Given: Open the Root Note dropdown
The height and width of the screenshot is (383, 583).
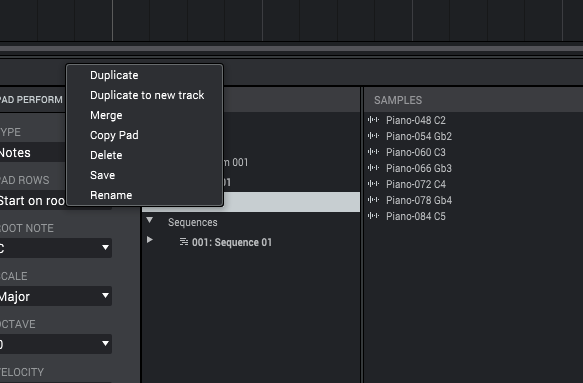Looking at the screenshot, I should [55, 248].
